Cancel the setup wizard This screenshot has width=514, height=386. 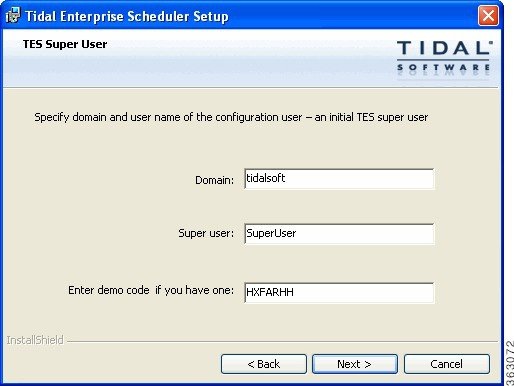(447, 364)
